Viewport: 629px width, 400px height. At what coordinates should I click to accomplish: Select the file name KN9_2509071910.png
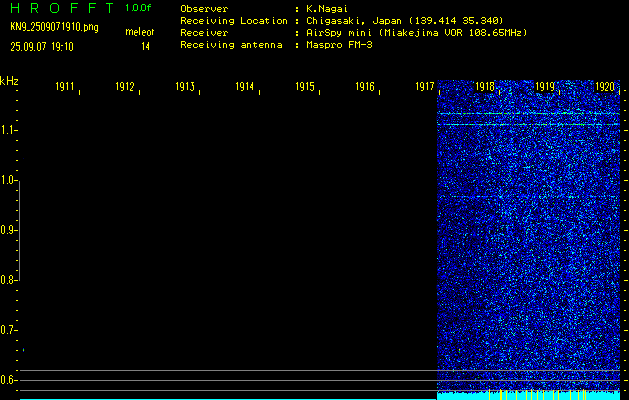click(54, 27)
